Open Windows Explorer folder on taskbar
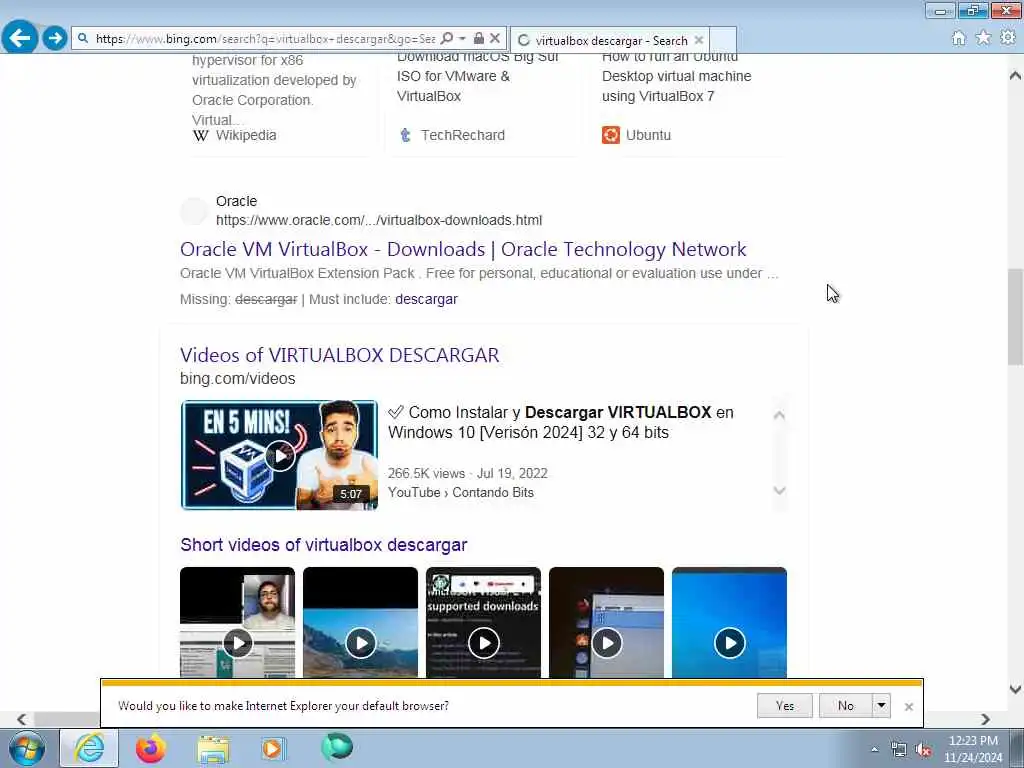The height and width of the screenshot is (768, 1024). [x=213, y=750]
